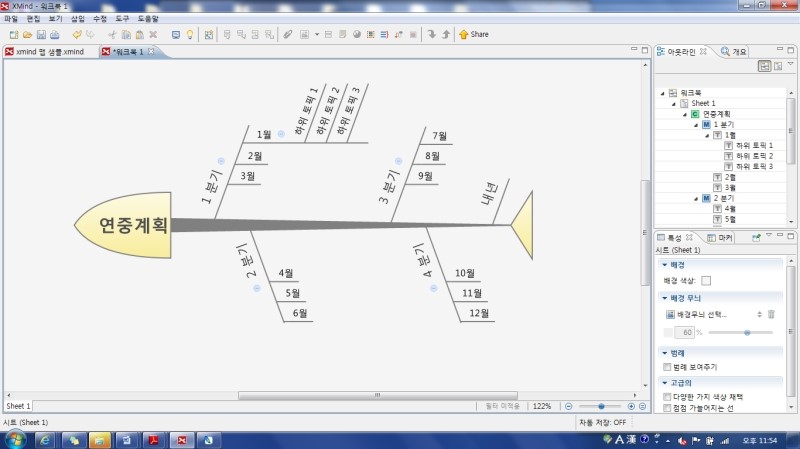Click the Open folder toolbar icon
This screenshot has width=800, height=449.
coord(26,34)
